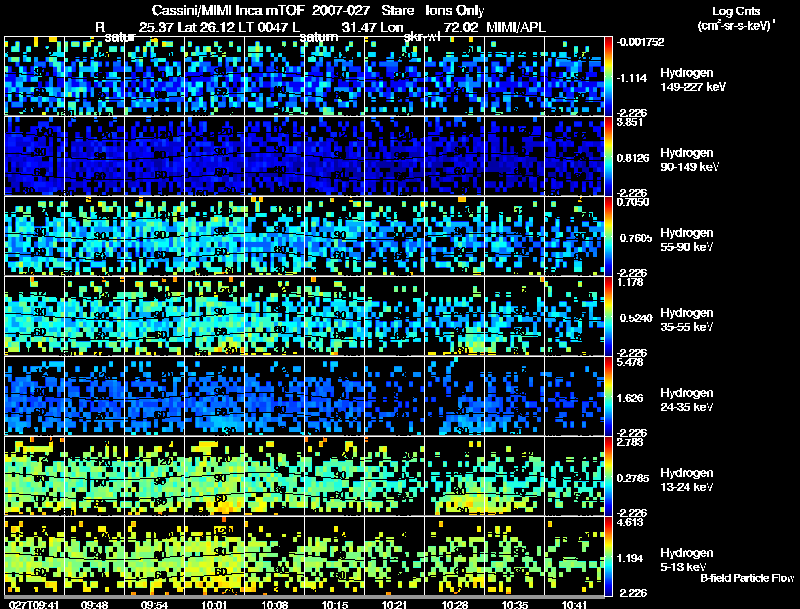Screen dimensions: 800x609
Task: Click the -1.114 color scale value
Action: tap(632, 78)
